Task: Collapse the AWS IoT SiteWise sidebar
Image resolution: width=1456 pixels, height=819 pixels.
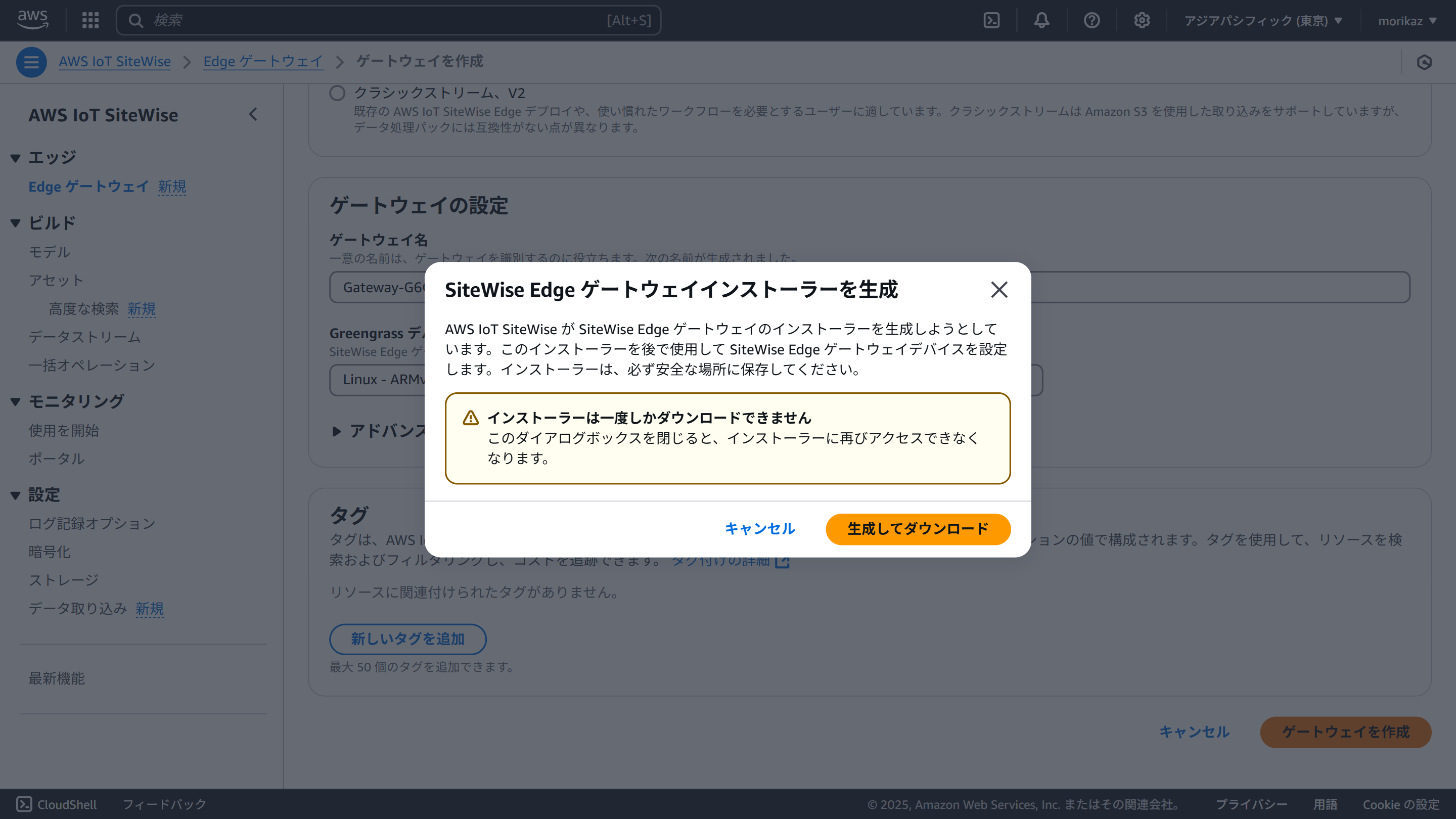Action: [253, 115]
